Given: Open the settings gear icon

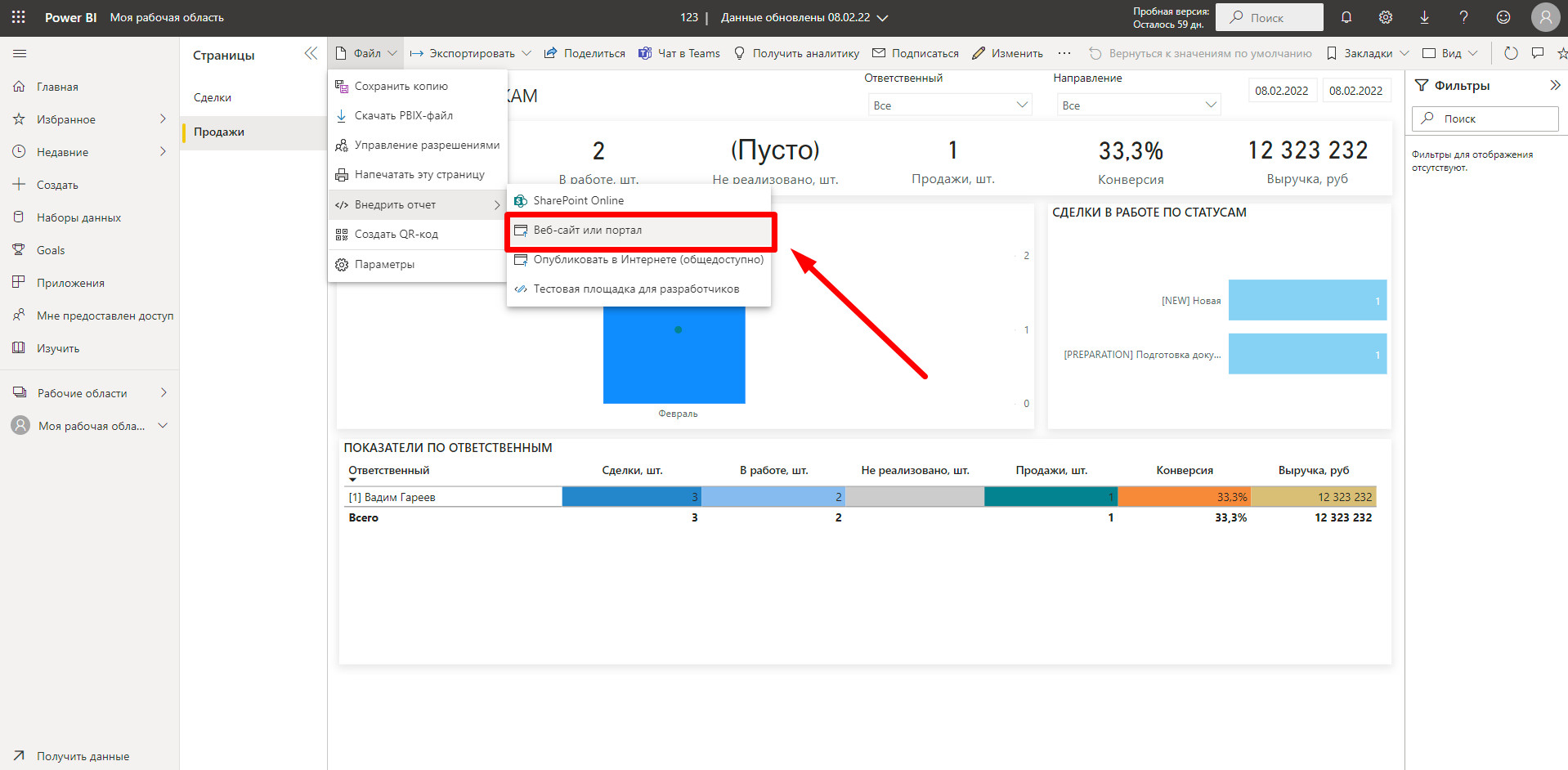Looking at the screenshot, I should point(1386,17).
